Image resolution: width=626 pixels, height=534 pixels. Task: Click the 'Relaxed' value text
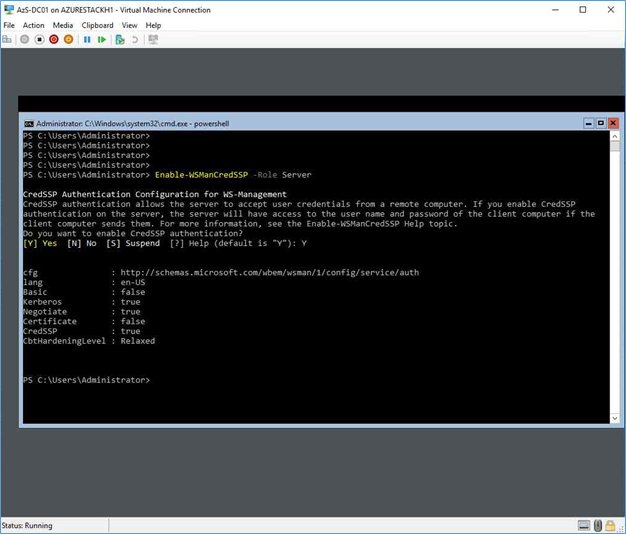tap(138, 341)
